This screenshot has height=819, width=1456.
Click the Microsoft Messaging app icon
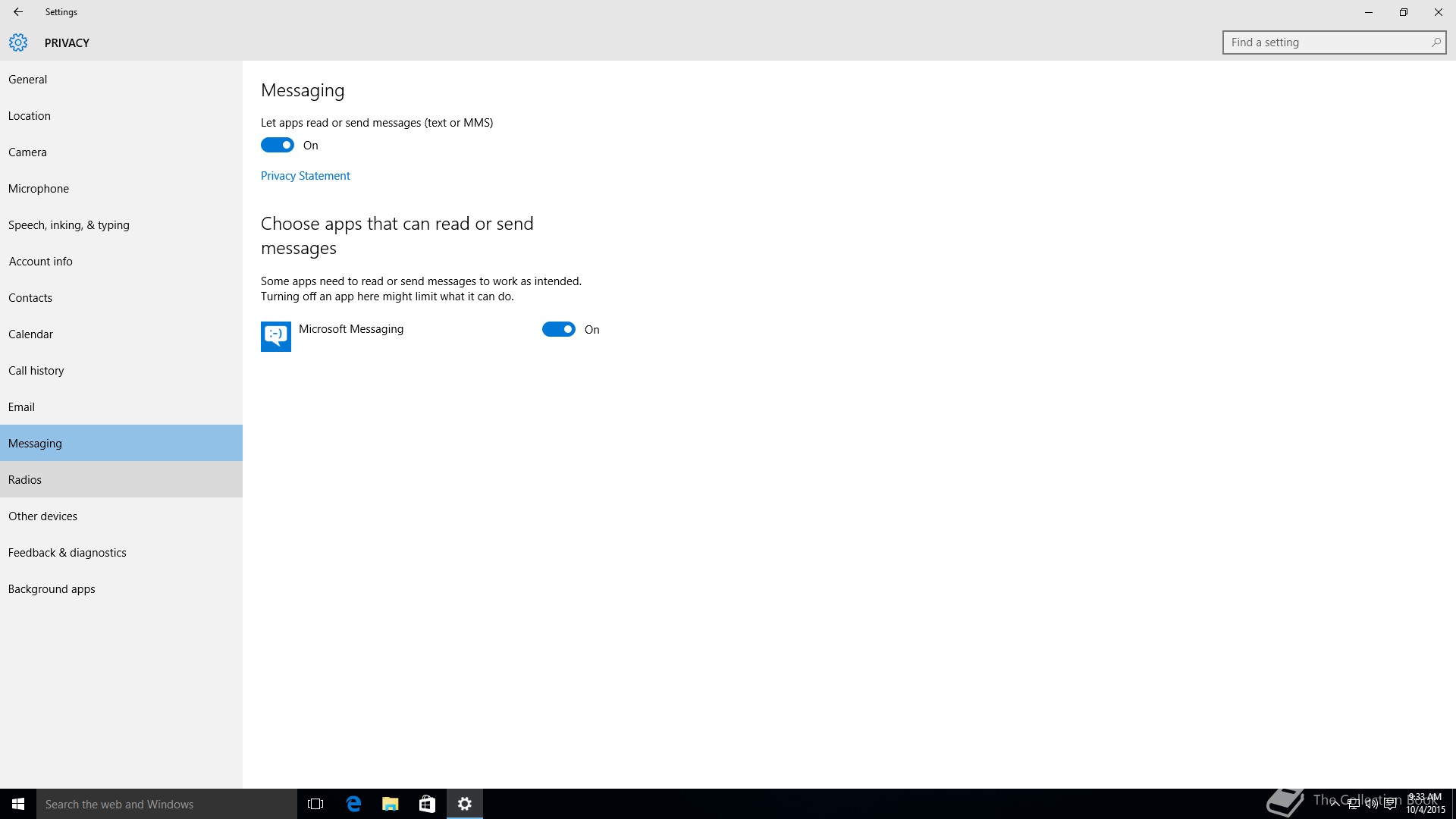(275, 336)
